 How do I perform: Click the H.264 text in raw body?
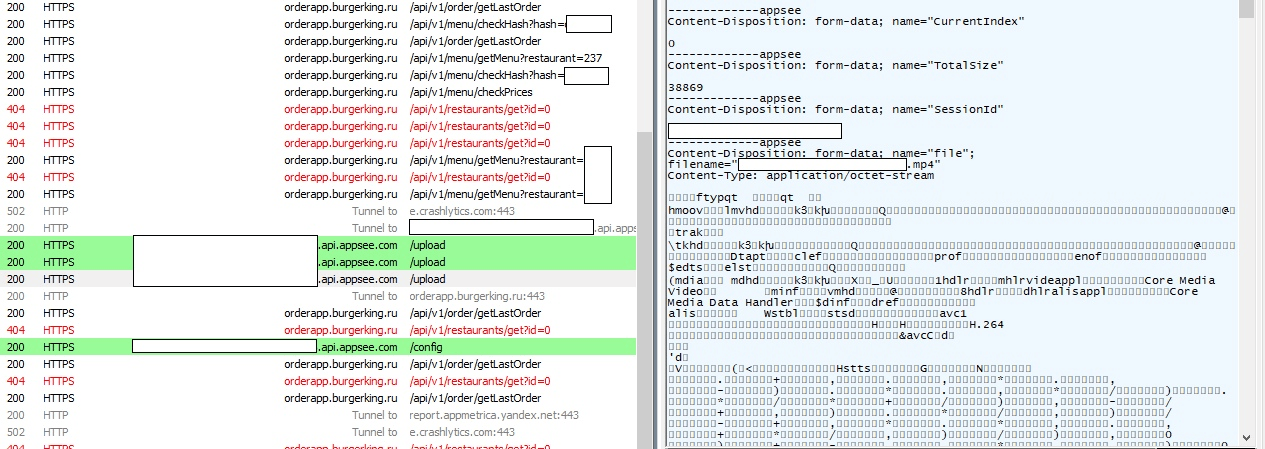pos(986,325)
